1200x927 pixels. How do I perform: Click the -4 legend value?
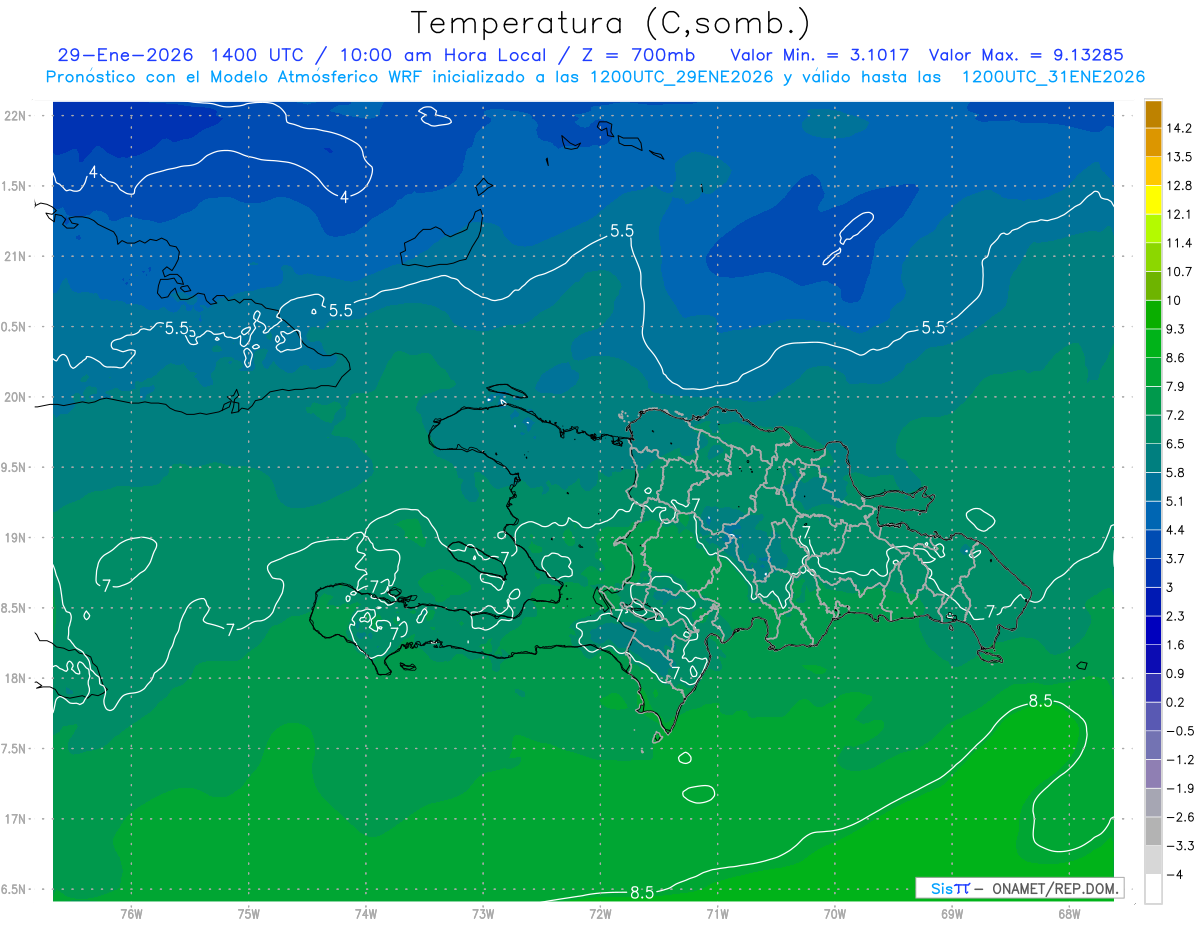[1174, 875]
